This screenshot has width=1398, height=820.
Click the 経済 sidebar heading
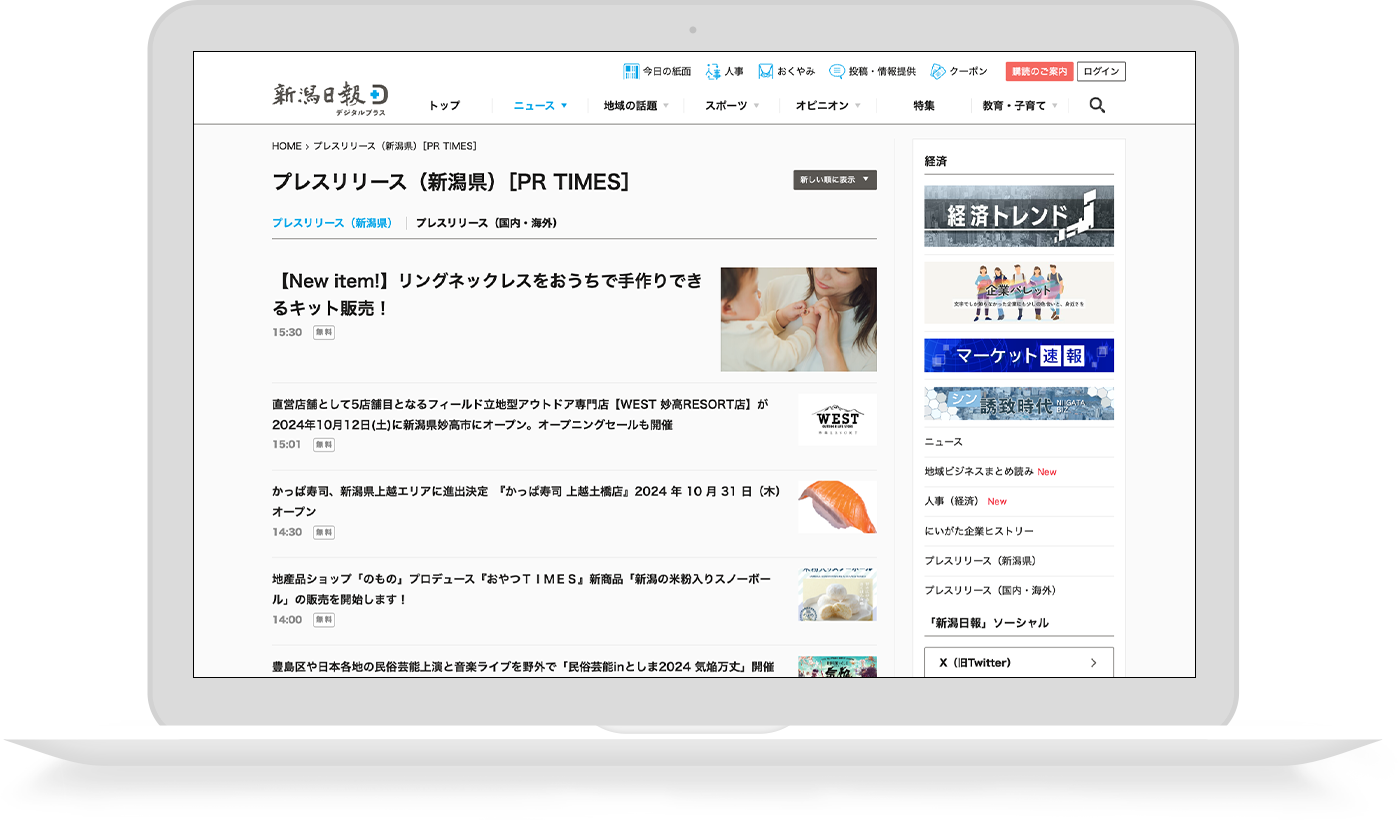(936, 161)
